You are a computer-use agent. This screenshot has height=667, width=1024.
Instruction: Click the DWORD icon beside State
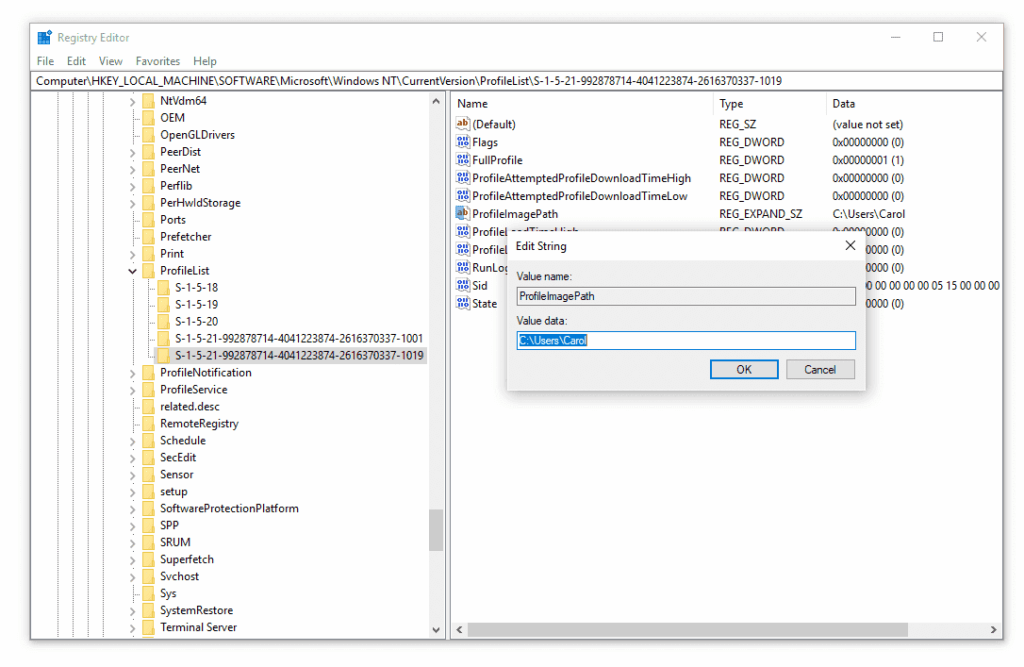(x=462, y=303)
